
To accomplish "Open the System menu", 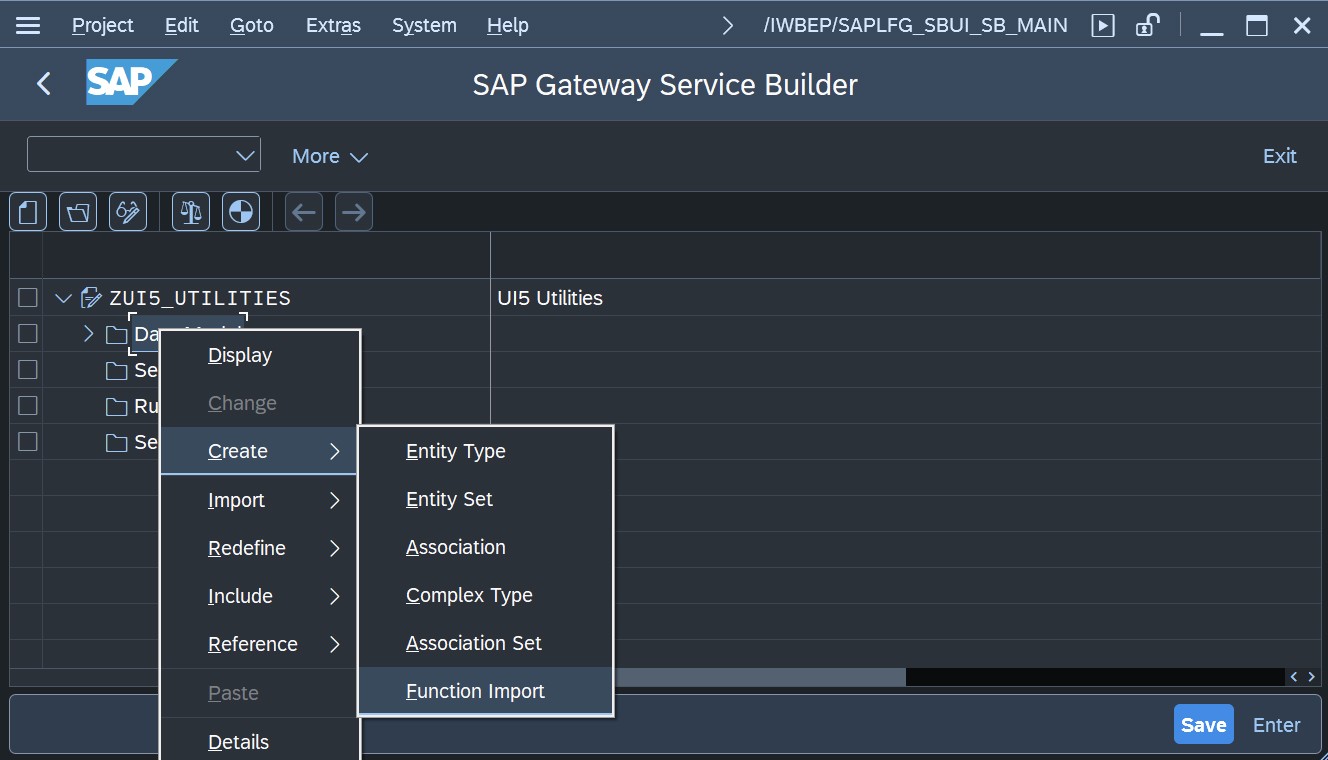I will pyautogui.click(x=424, y=26).
